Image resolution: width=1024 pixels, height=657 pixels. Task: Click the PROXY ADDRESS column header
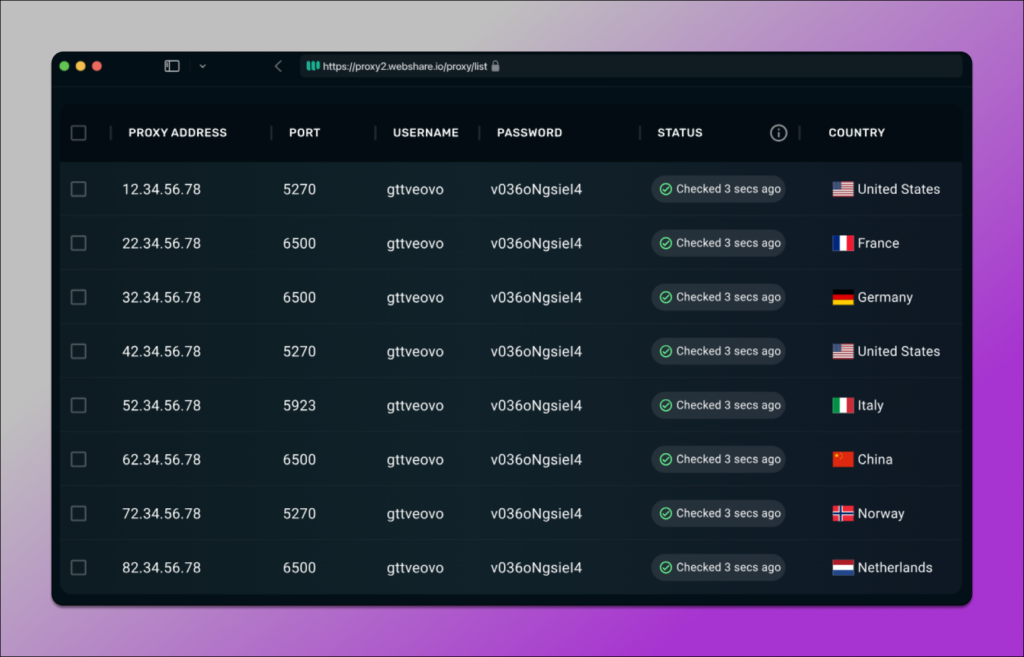tap(177, 132)
